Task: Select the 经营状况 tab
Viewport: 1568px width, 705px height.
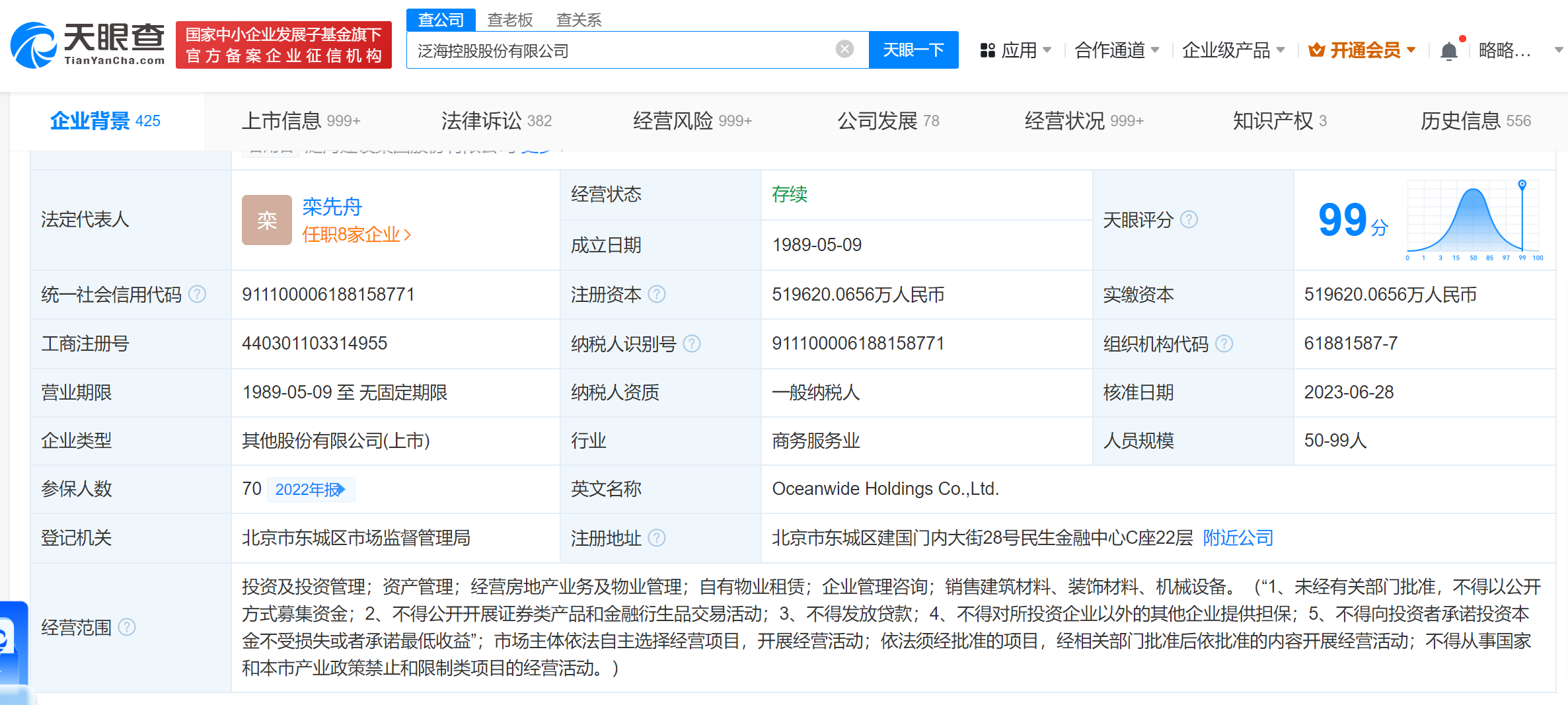Action: [1084, 121]
